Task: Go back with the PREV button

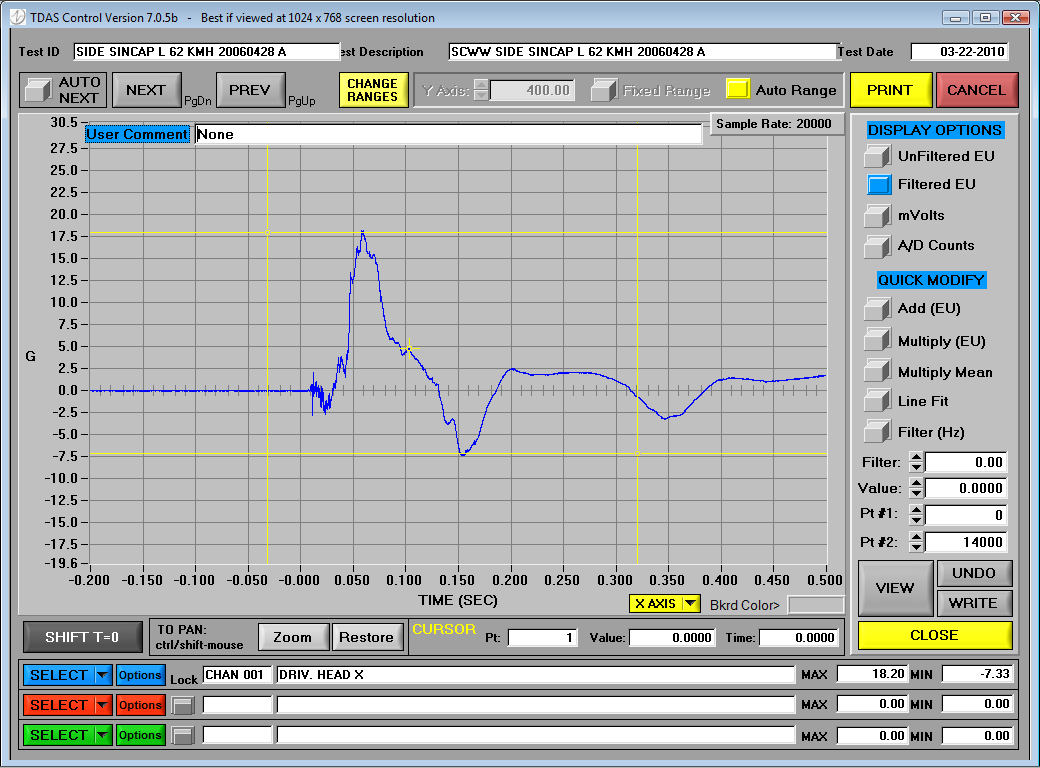Action: (x=249, y=90)
